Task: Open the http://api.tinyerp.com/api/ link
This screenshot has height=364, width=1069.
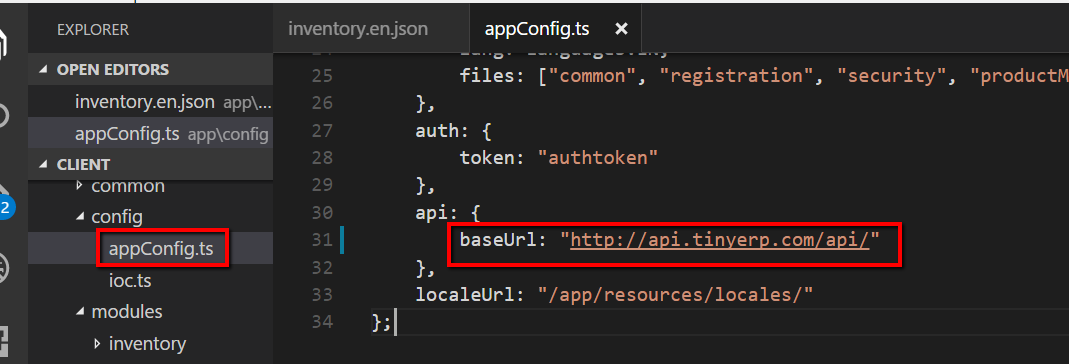Action: [x=720, y=240]
